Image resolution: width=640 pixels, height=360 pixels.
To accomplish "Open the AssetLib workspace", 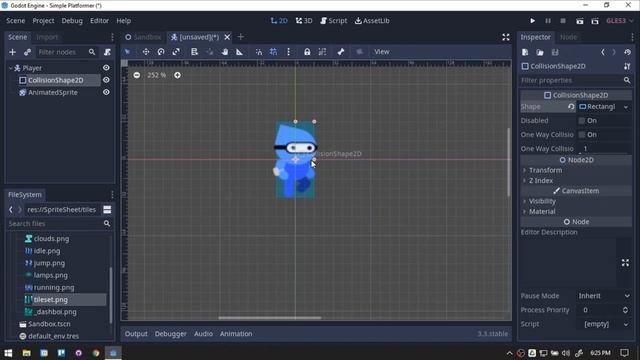I will (372, 21).
